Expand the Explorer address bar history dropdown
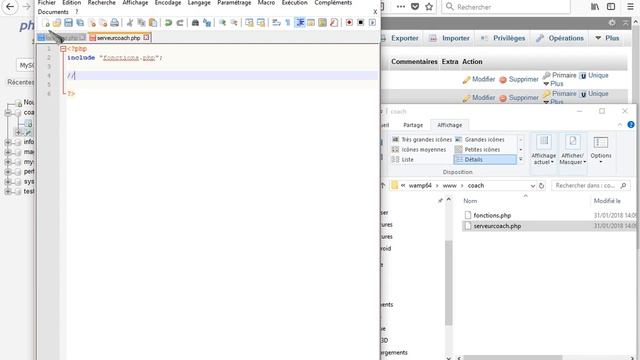Viewport: 640px width, 360px height. coord(533,186)
